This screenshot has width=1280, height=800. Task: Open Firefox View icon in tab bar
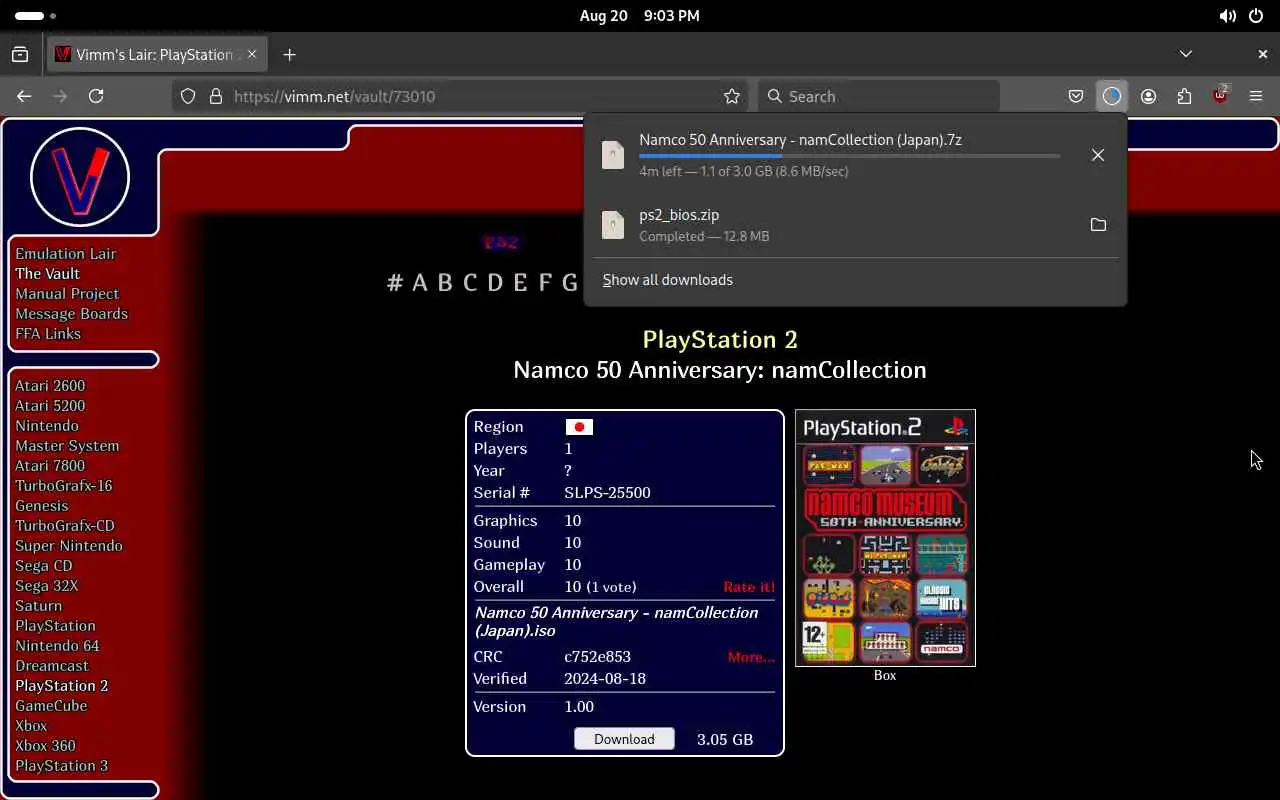[20, 54]
